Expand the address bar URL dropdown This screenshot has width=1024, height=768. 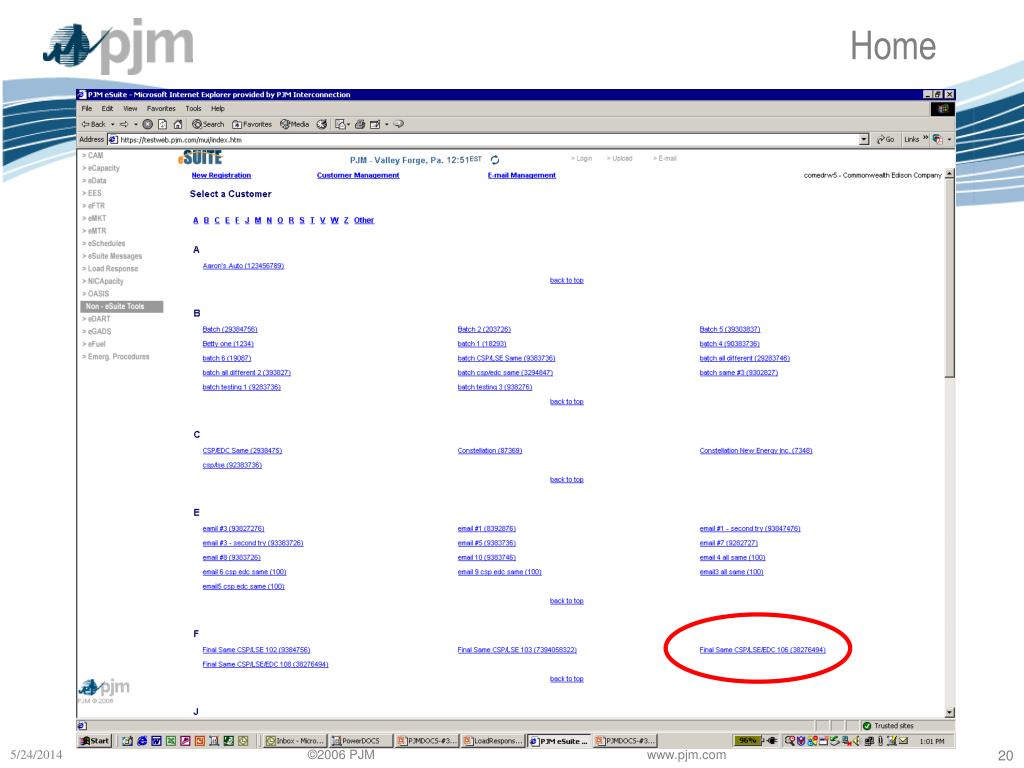coord(864,139)
